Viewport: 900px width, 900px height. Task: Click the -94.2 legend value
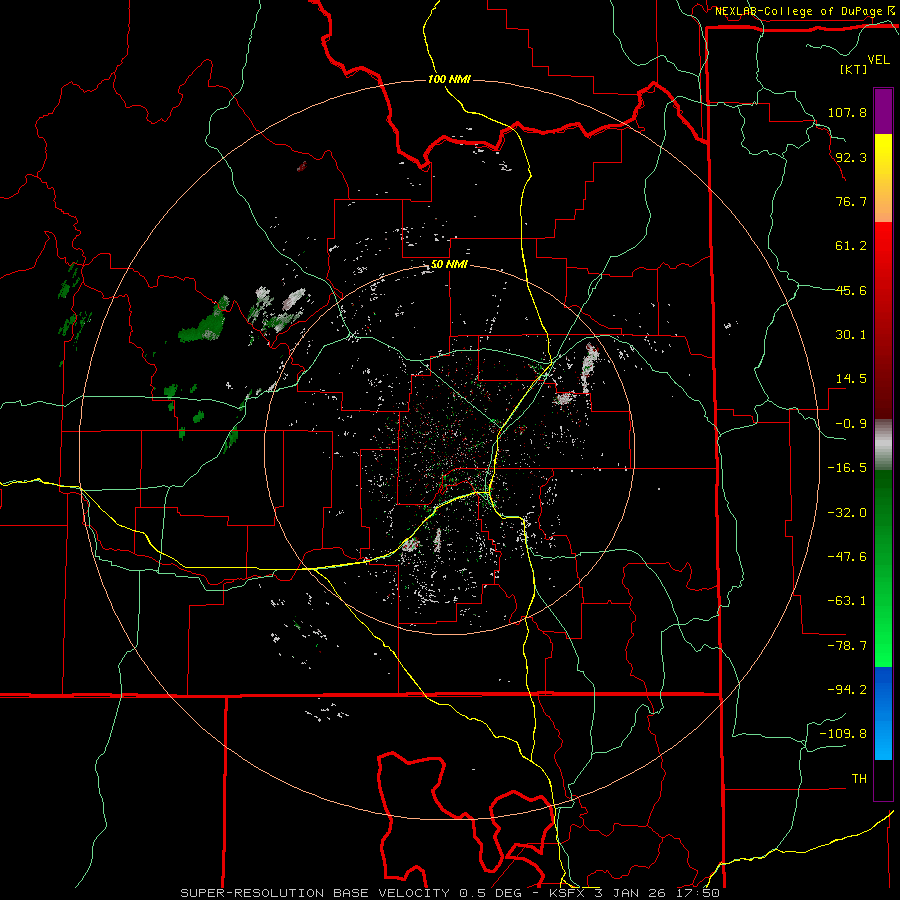847,690
